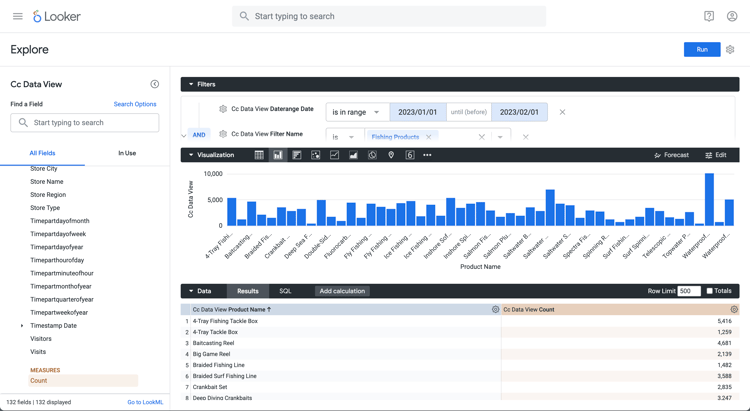This screenshot has width=750, height=411.
Task: Pick the area chart visualization
Action: [353, 155]
